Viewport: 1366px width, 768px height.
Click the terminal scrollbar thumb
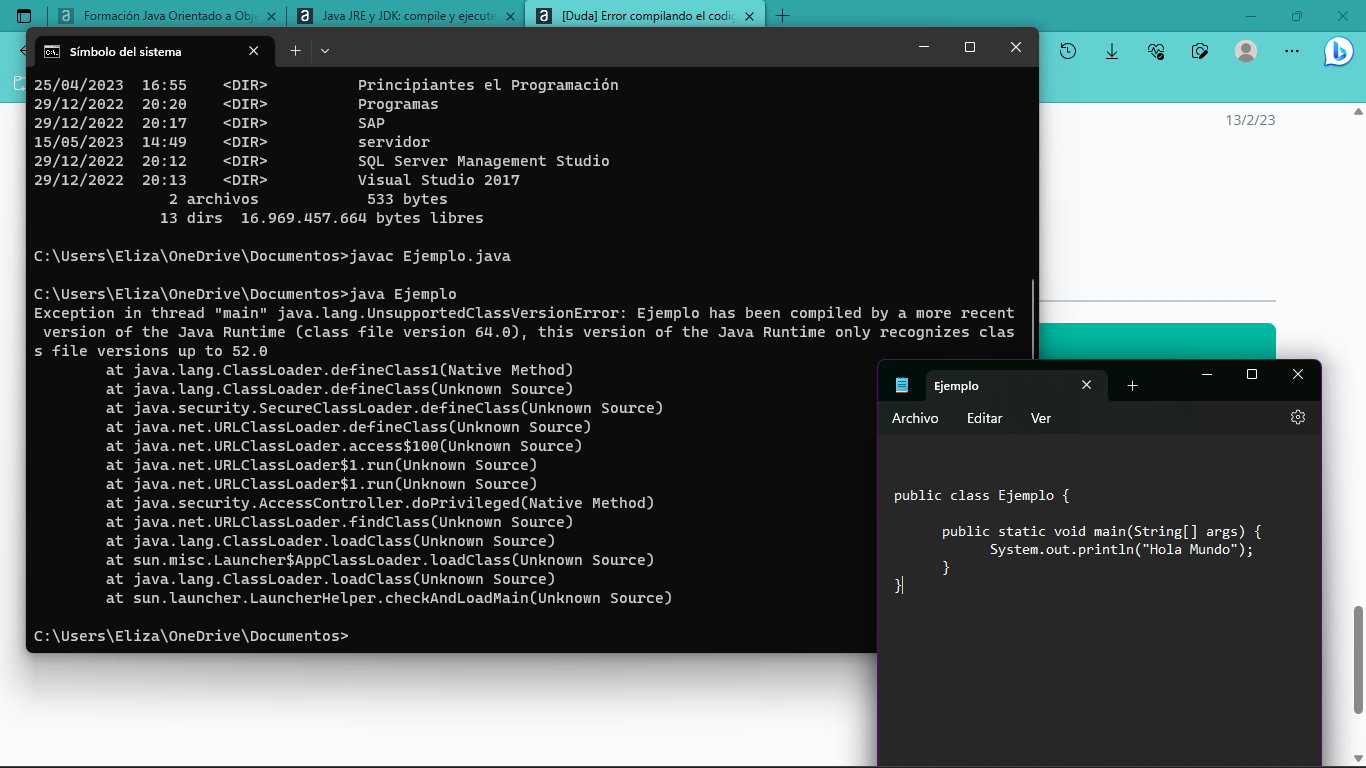tap(1034, 320)
